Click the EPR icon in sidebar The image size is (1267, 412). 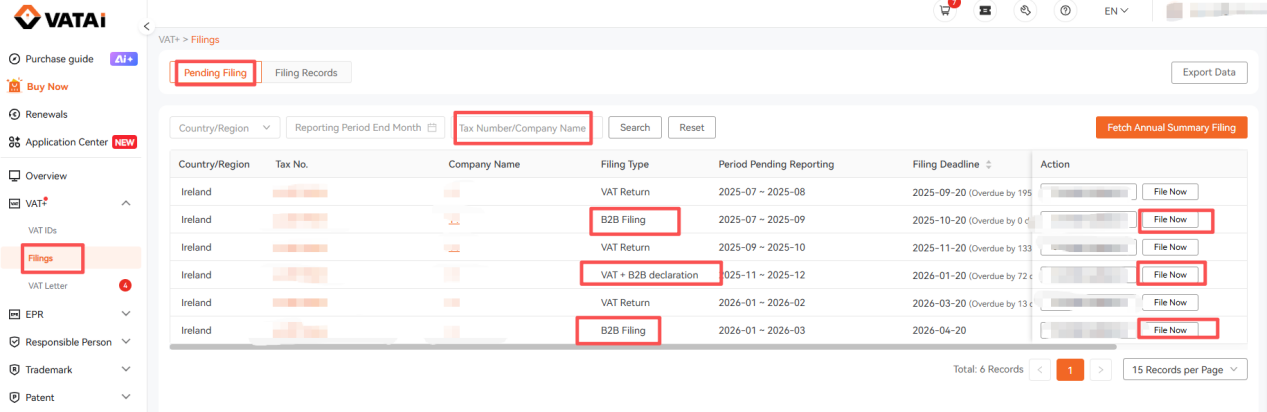coord(14,314)
